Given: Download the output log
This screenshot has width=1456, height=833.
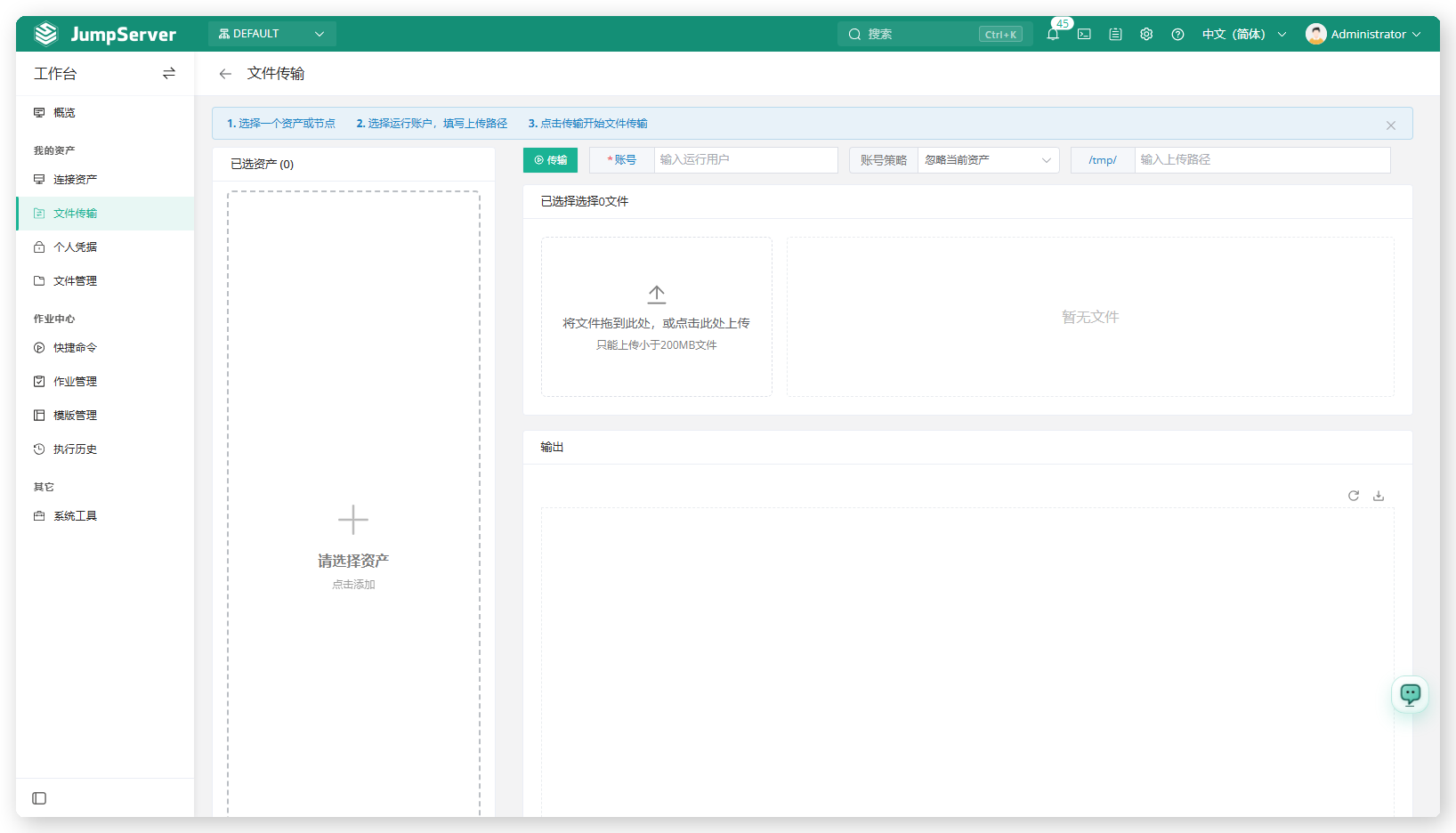Looking at the screenshot, I should pyautogui.click(x=1379, y=496).
